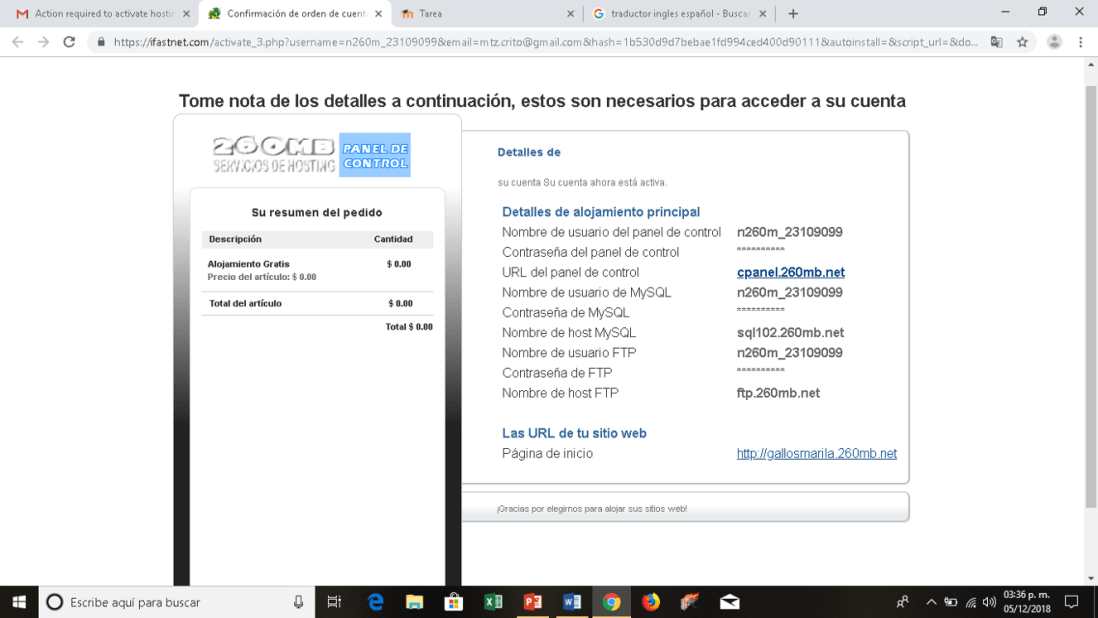Screen dimensions: 1098x618
Task: Open a new browser tab with plus button
Action: point(792,14)
